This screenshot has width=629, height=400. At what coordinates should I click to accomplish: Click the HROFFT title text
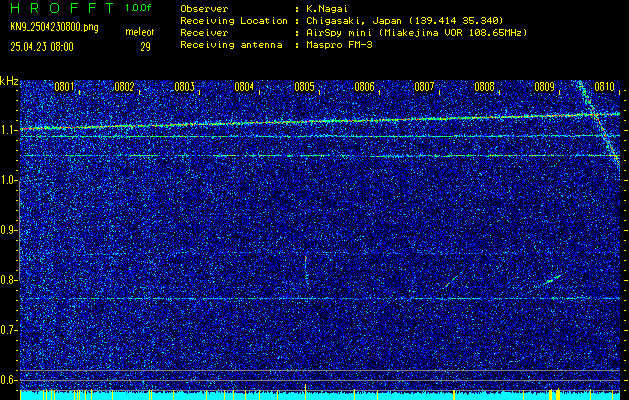pyautogui.click(x=63, y=8)
